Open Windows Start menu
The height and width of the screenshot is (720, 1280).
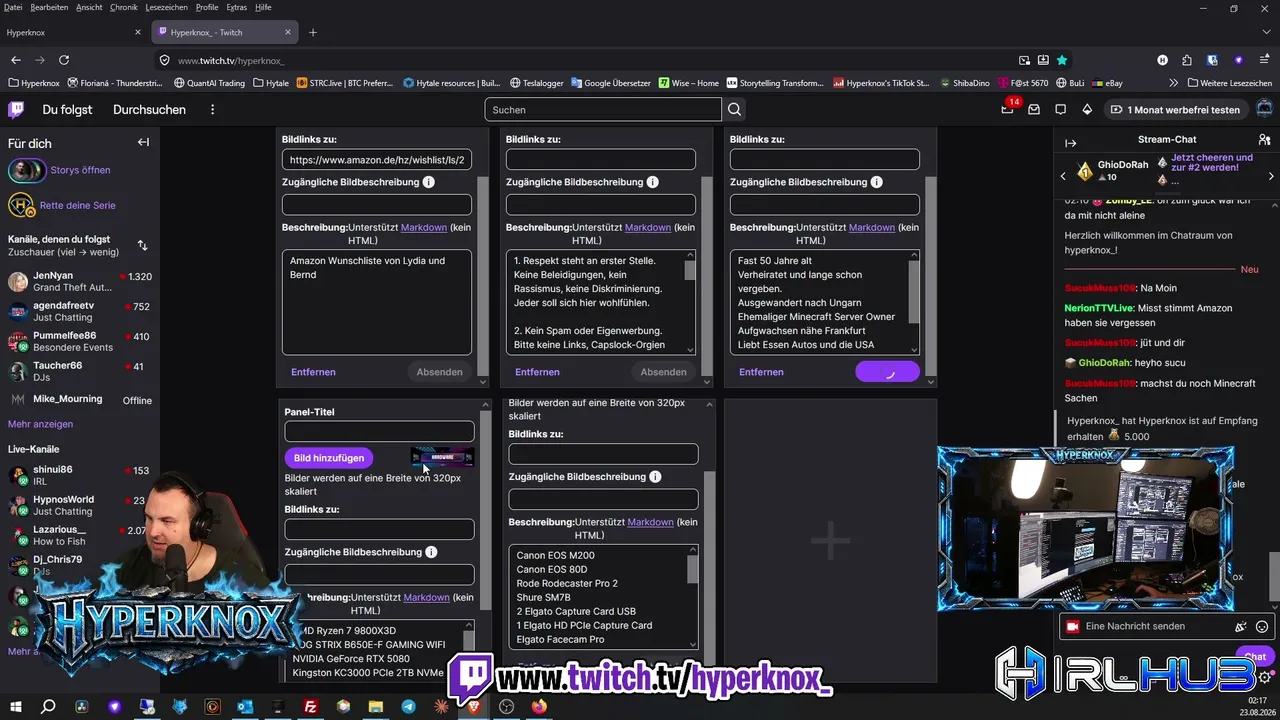(16, 707)
